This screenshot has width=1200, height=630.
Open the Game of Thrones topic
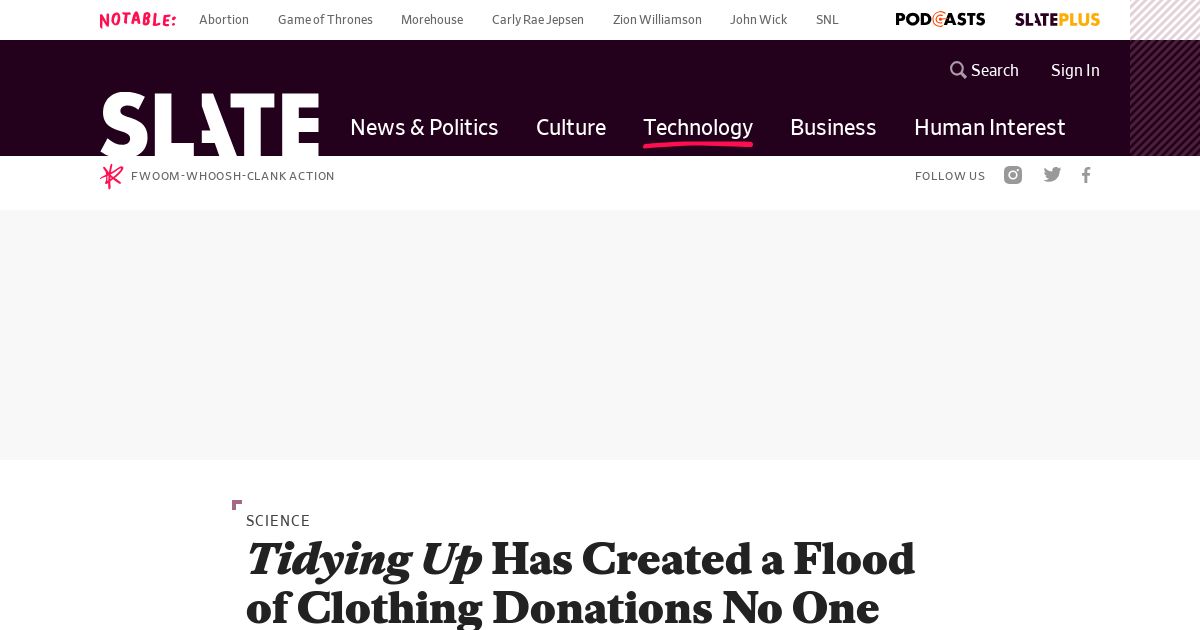(325, 20)
